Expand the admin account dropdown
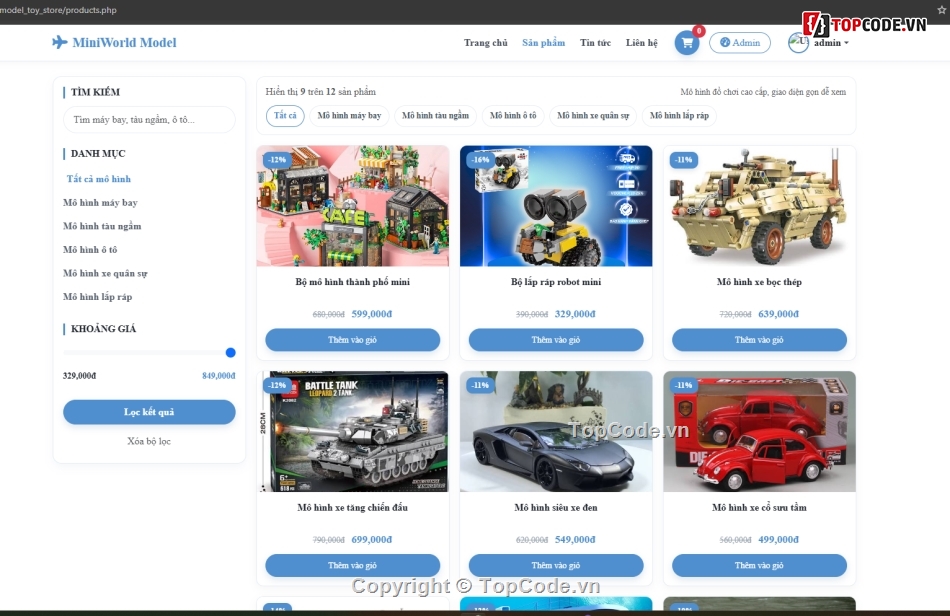Image resolution: width=950 pixels, height=616 pixels. coord(831,42)
